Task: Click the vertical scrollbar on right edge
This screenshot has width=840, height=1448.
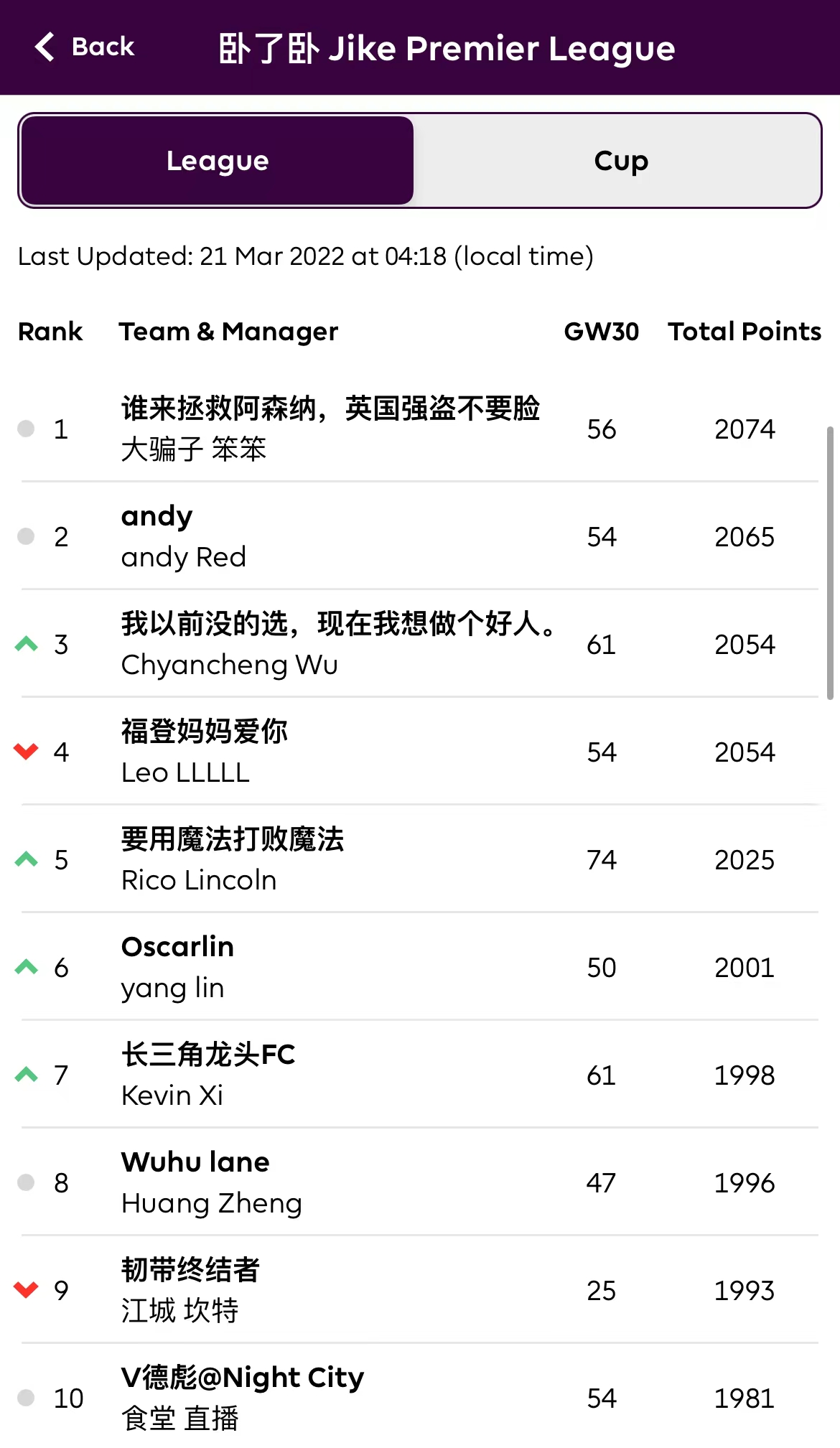Action: [x=830, y=563]
